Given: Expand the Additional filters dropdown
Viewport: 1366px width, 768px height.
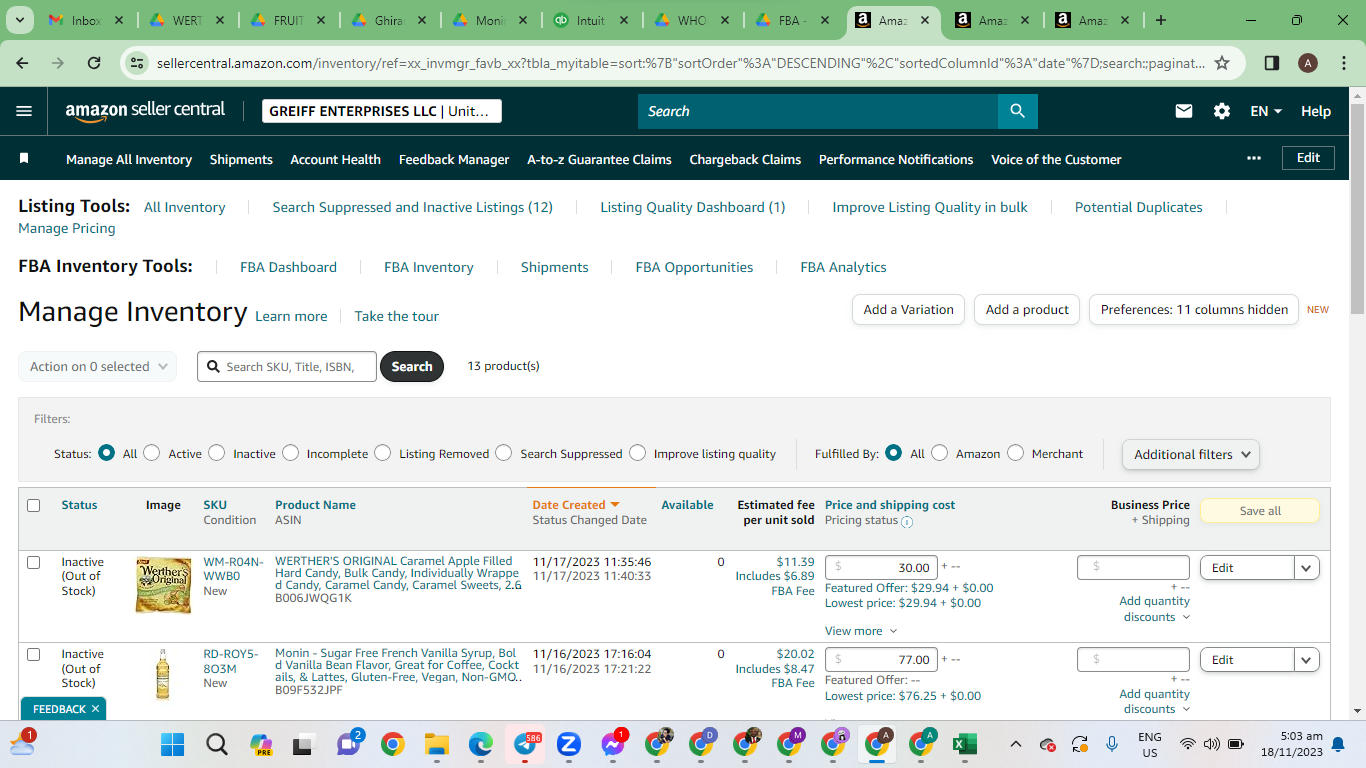Looking at the screenshot, I should [1191, 454].
